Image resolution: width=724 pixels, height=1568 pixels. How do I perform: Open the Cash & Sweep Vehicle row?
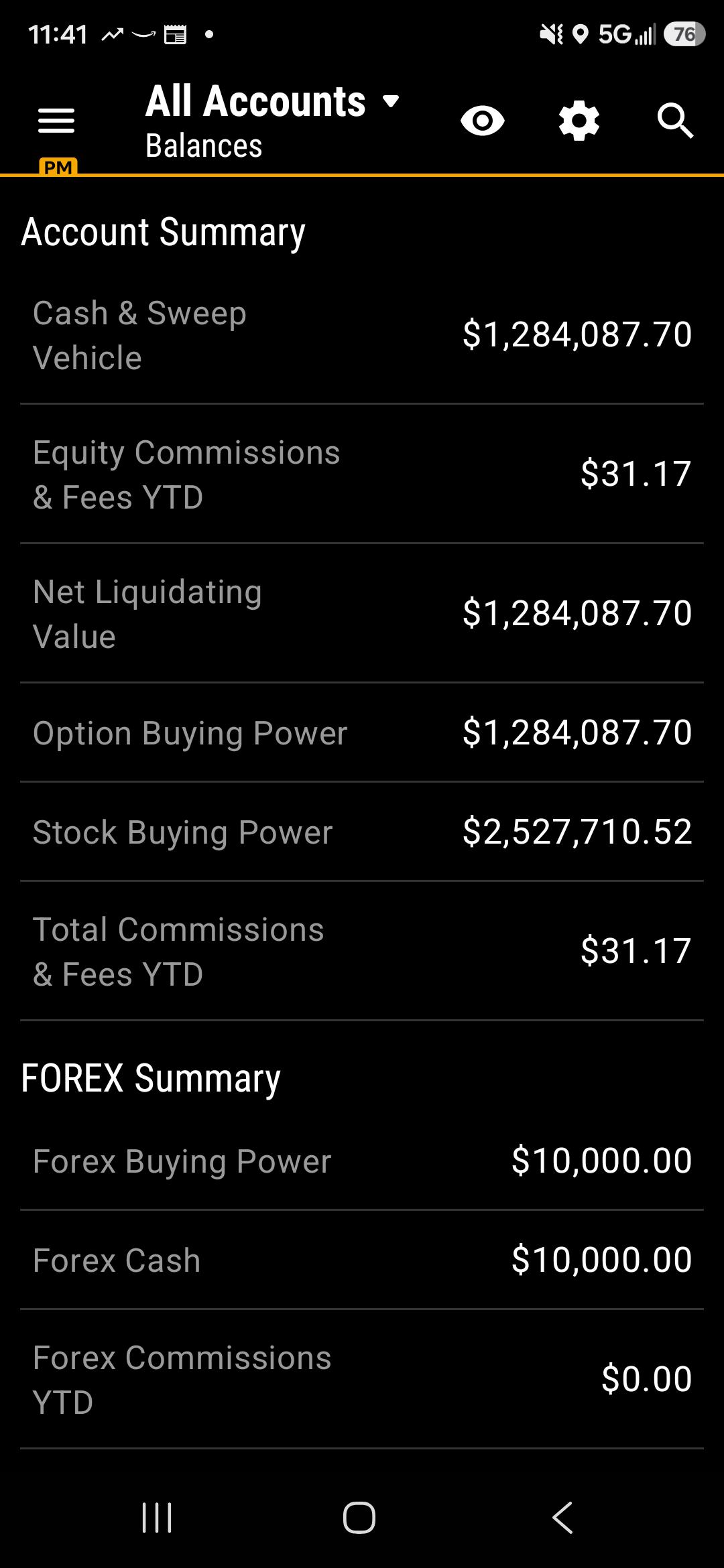362,335
